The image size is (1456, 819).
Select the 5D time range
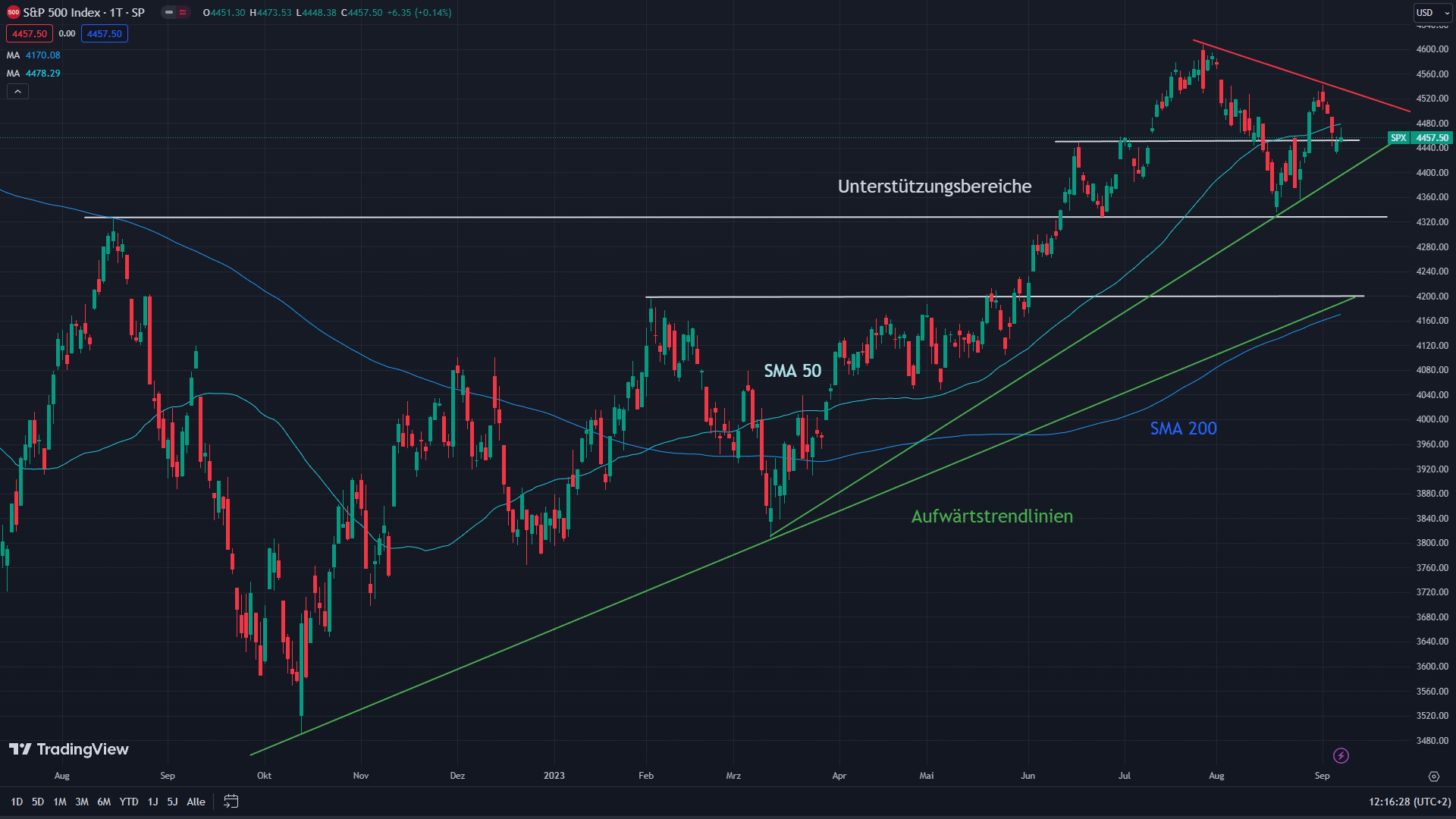tap(38, 802)
